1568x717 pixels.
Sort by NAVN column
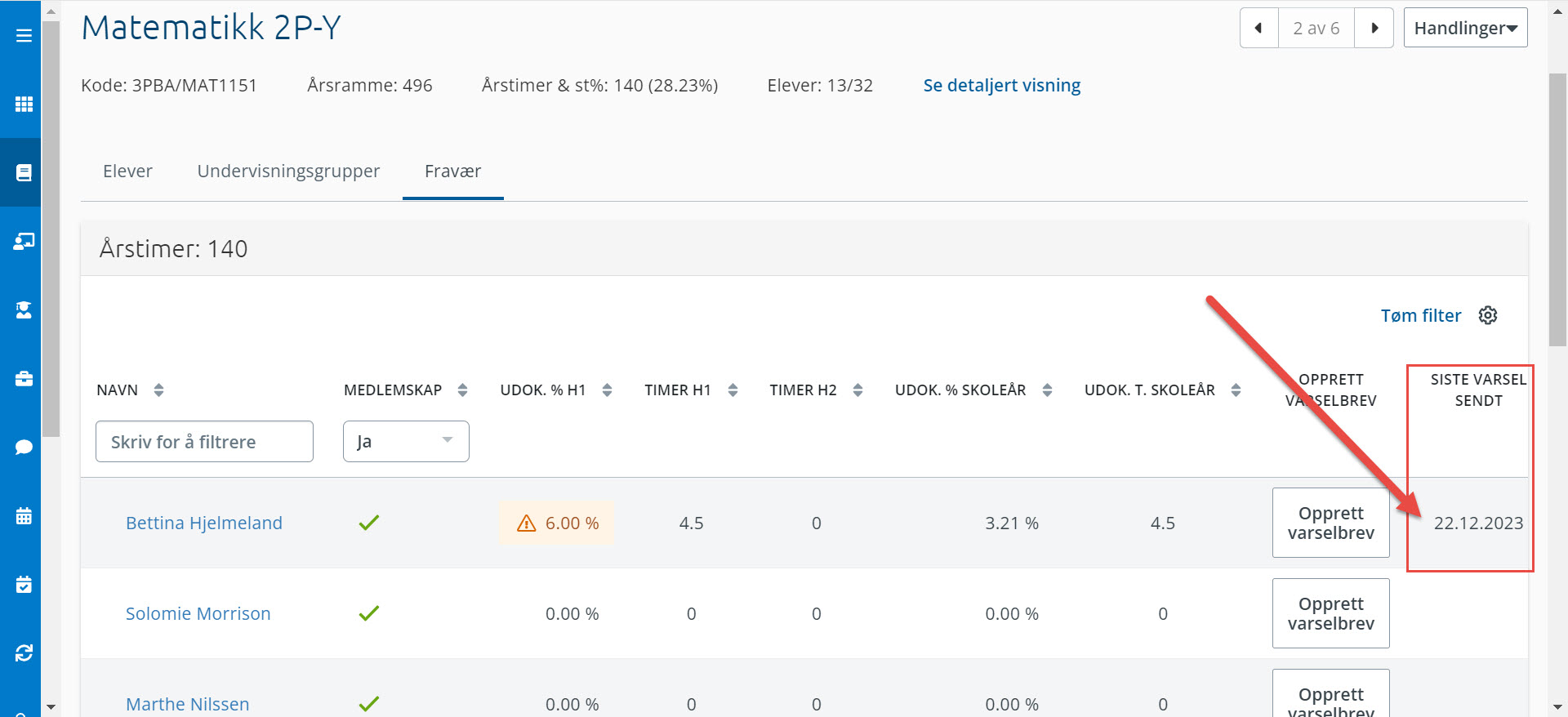(158, 390)
